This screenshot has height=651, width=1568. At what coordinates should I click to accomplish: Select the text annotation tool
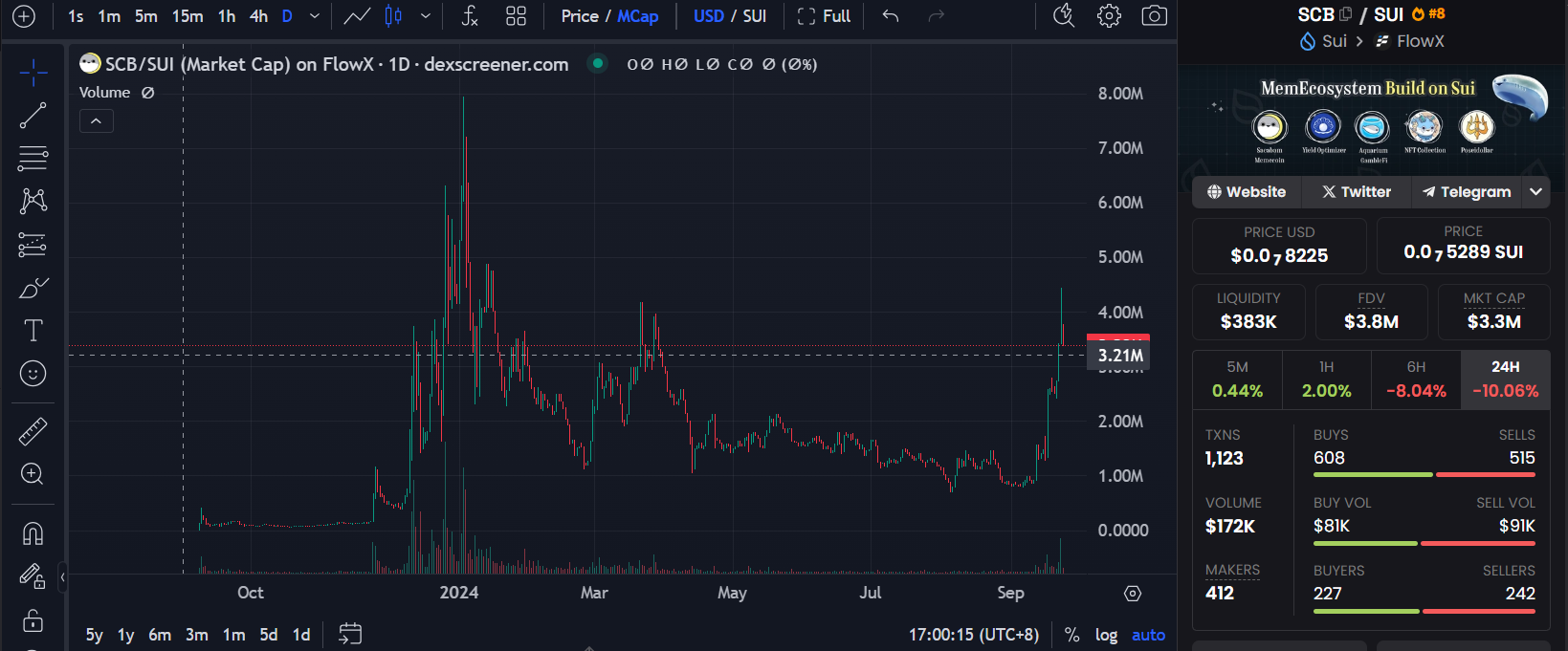[x=33, y=331]
